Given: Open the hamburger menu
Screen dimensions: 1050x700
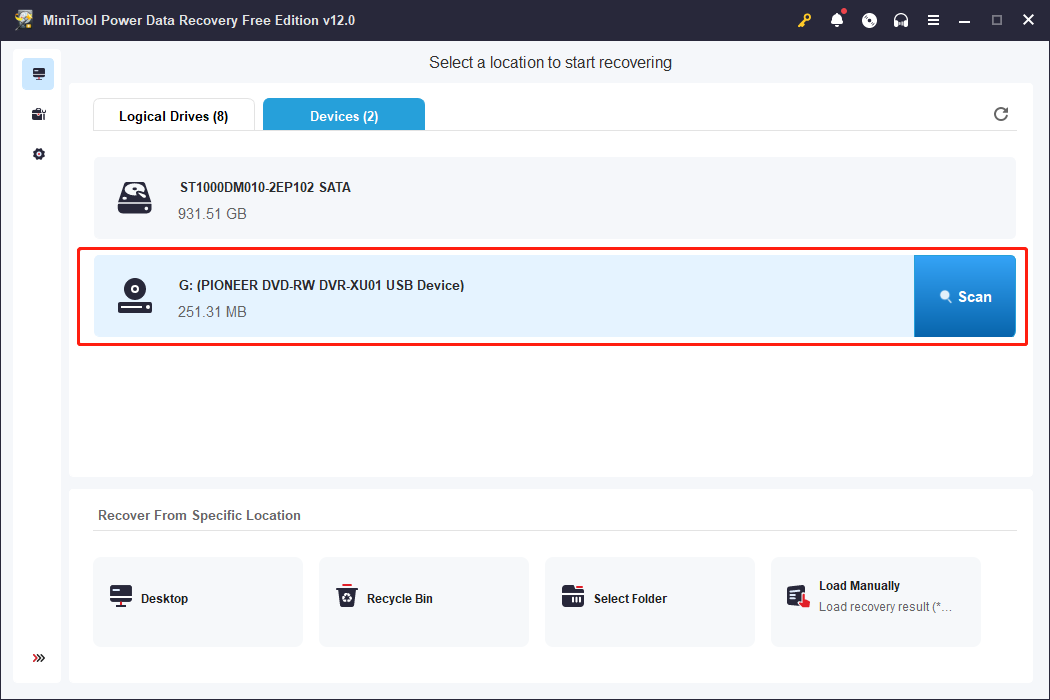Looking at the screenshot, I should click(x=933, y=20).
